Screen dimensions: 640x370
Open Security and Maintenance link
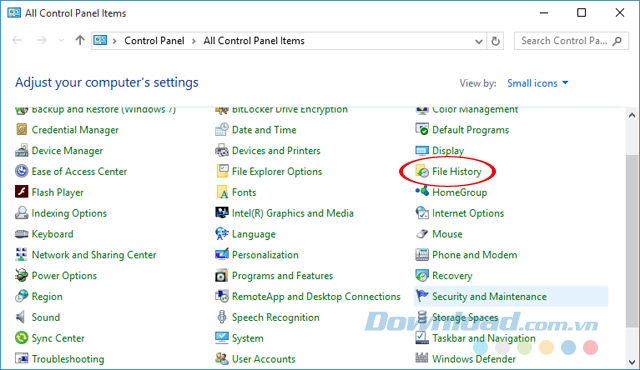[489, 297]
